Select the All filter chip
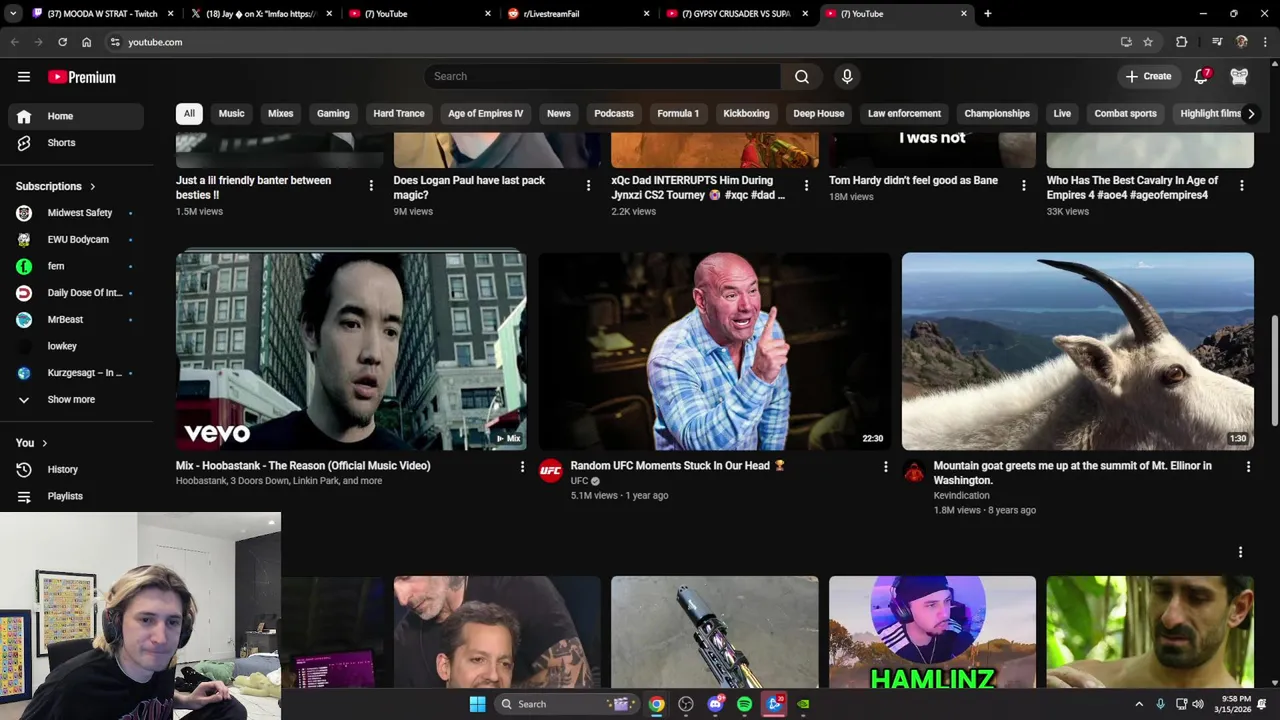The height and width of the screenshot is (720, 1280). (x=189, y=114)
